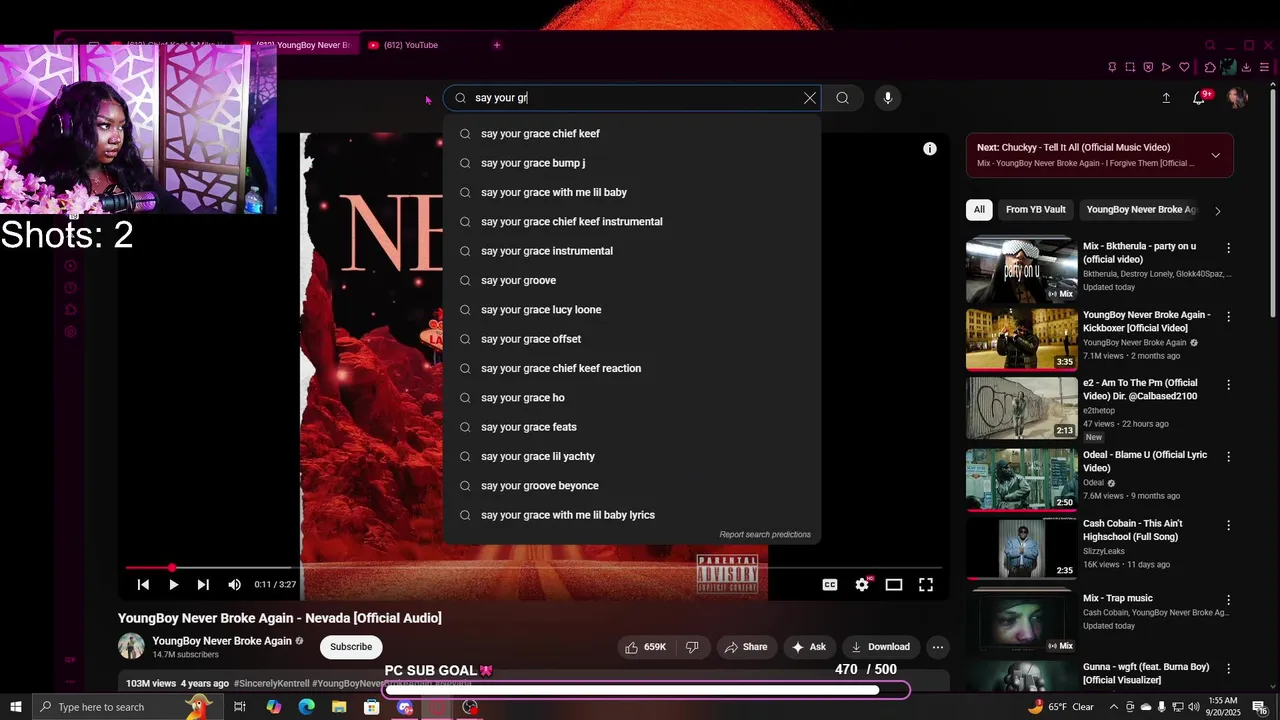This screenshot has width=1280, height=720.
Task: Open options for 'Gunna - wgft'
Action: point(1229,669)
